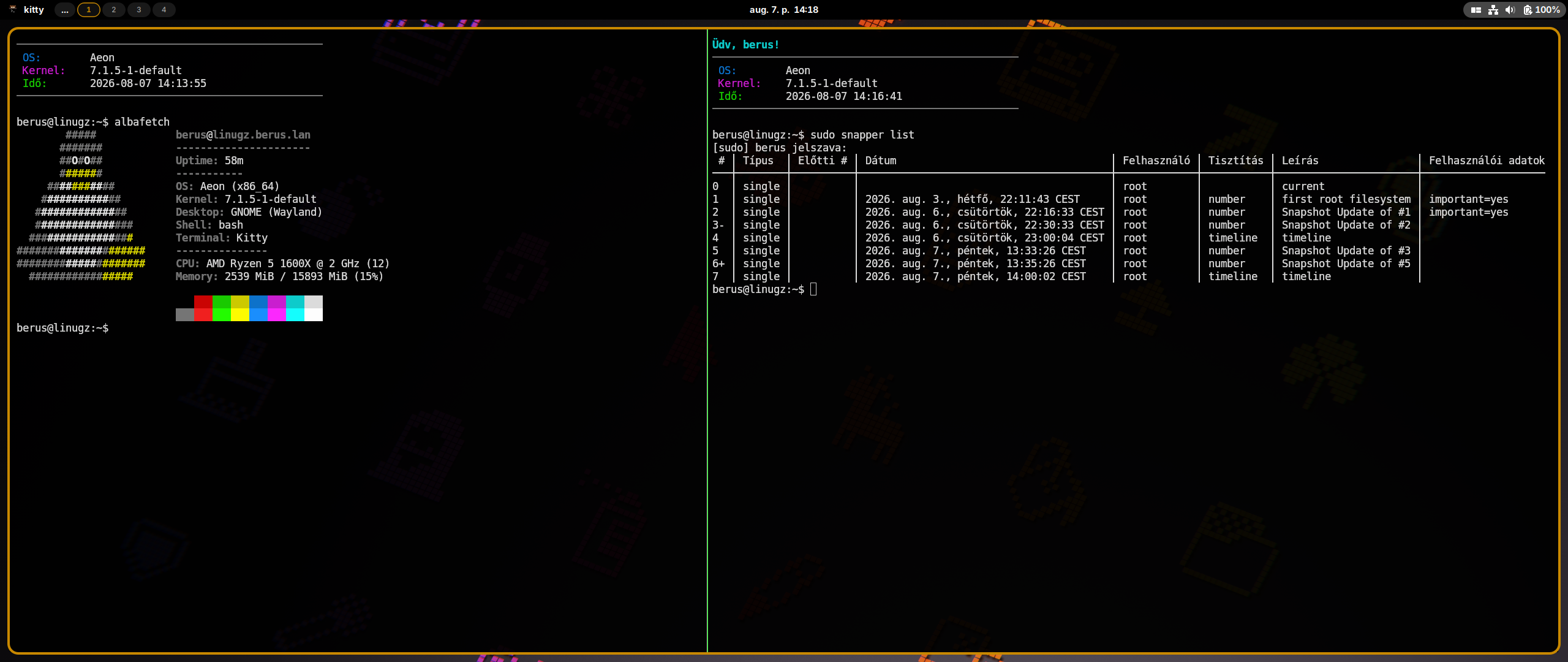The image size is (1568, 662).
Task: Click the date ending '14:00:02 CEST'
Action: tap(976, 276)
